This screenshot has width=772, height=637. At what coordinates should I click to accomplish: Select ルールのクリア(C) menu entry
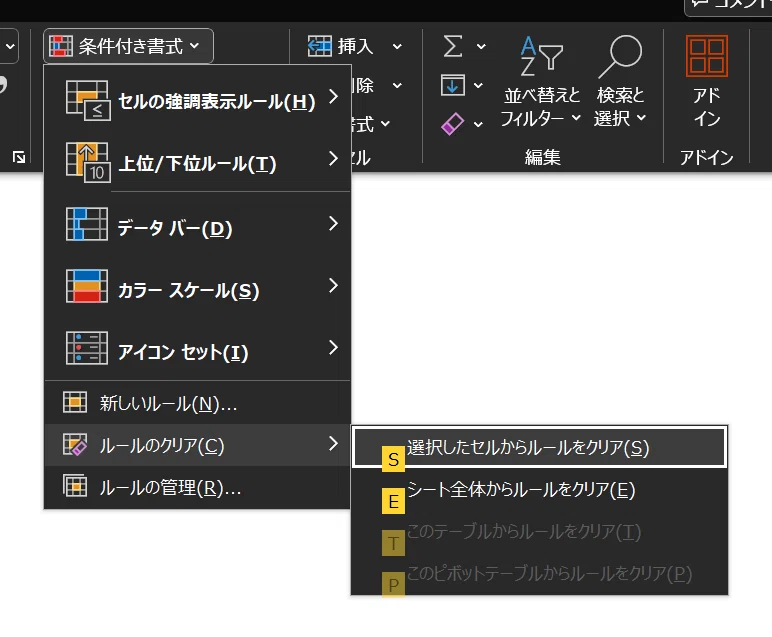[197, 445]
